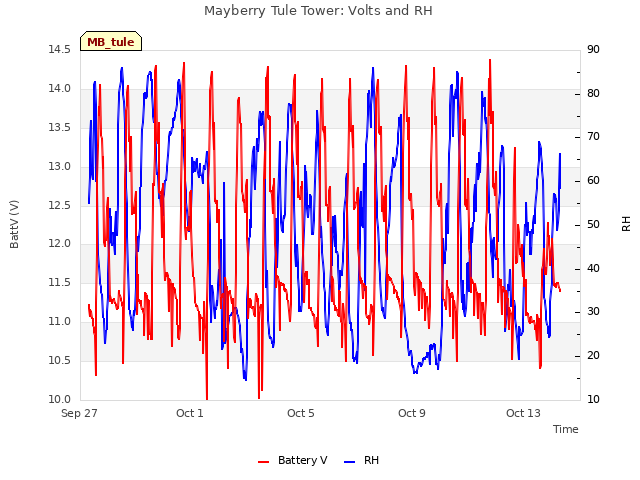Click the 12.5 voltage tick label
This screenshot has width=640, height=480.
60,205
